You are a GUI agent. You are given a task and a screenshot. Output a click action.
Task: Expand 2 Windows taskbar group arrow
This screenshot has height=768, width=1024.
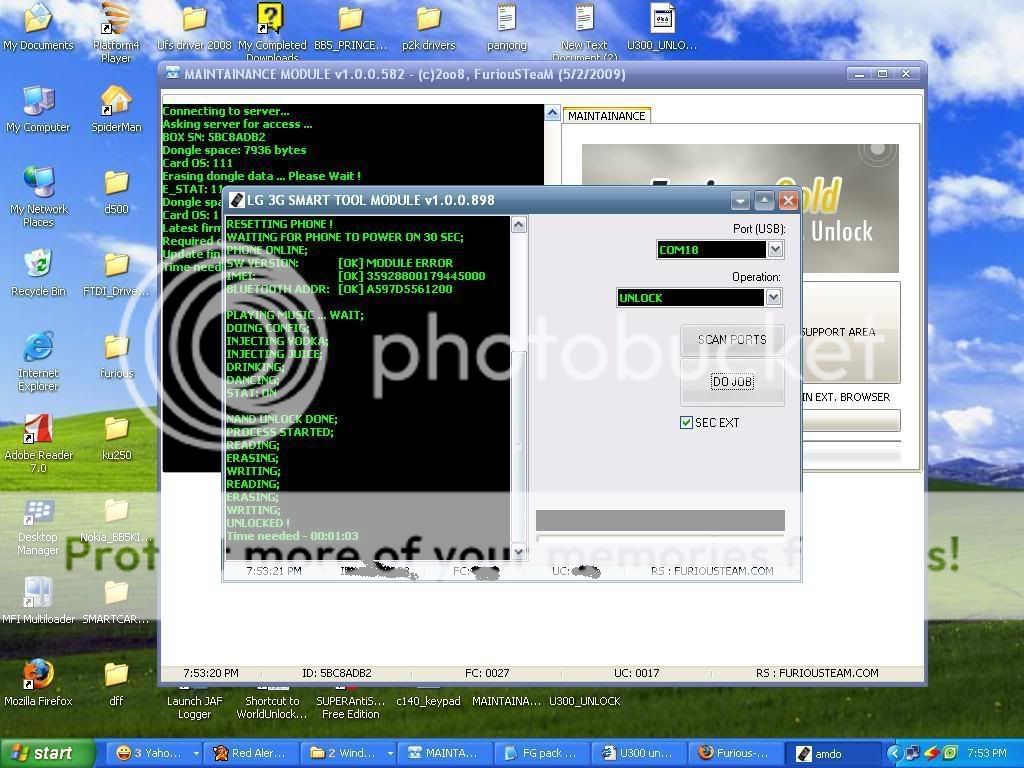390,753
